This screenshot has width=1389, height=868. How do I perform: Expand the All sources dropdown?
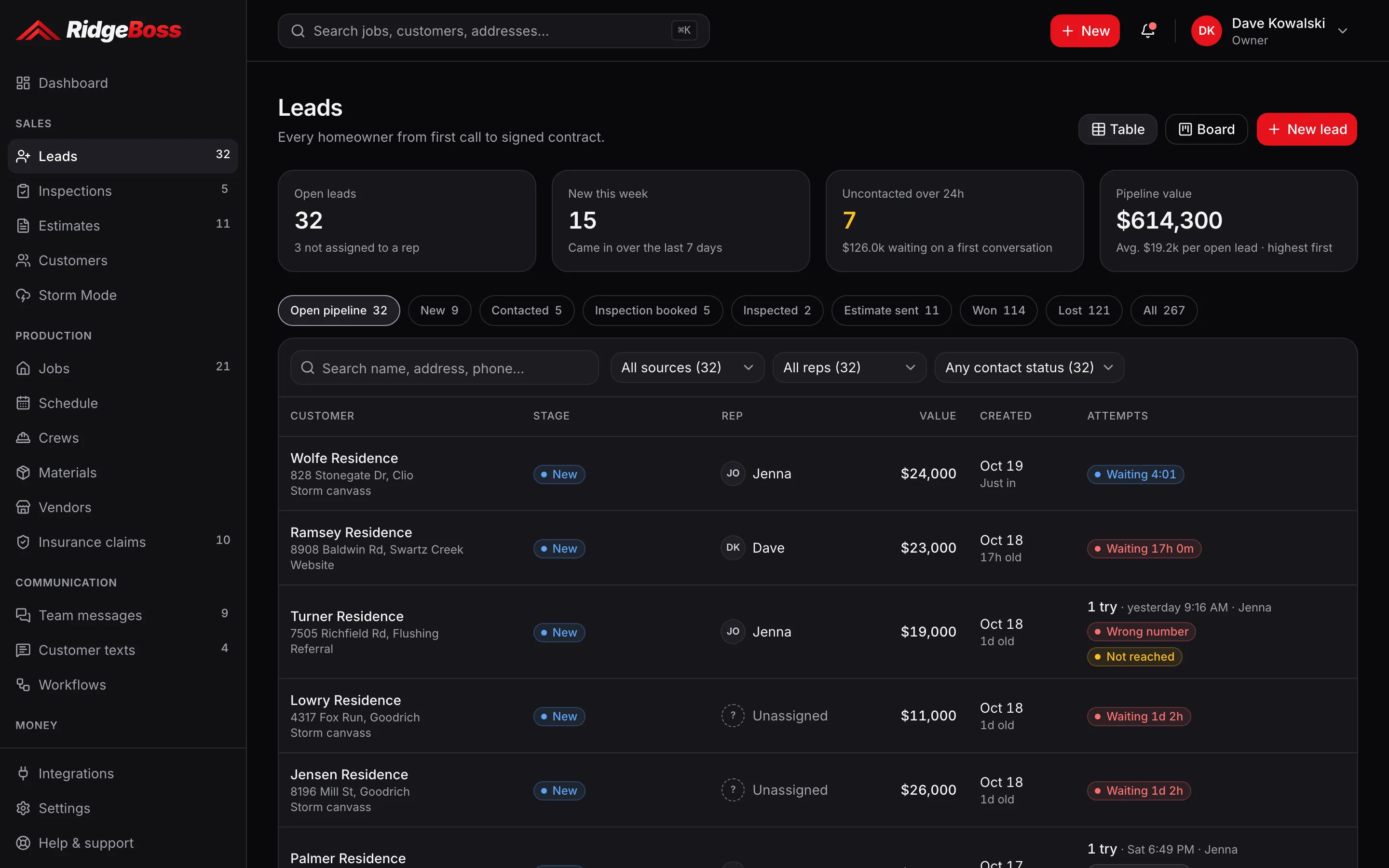(x=687, y=367)
